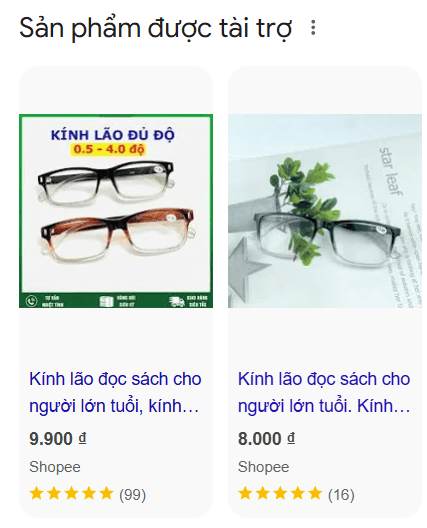Click the delivery truck icon in green banner
Image resolution: width=427 pixels, height=528 pixels.
[177, 301]
